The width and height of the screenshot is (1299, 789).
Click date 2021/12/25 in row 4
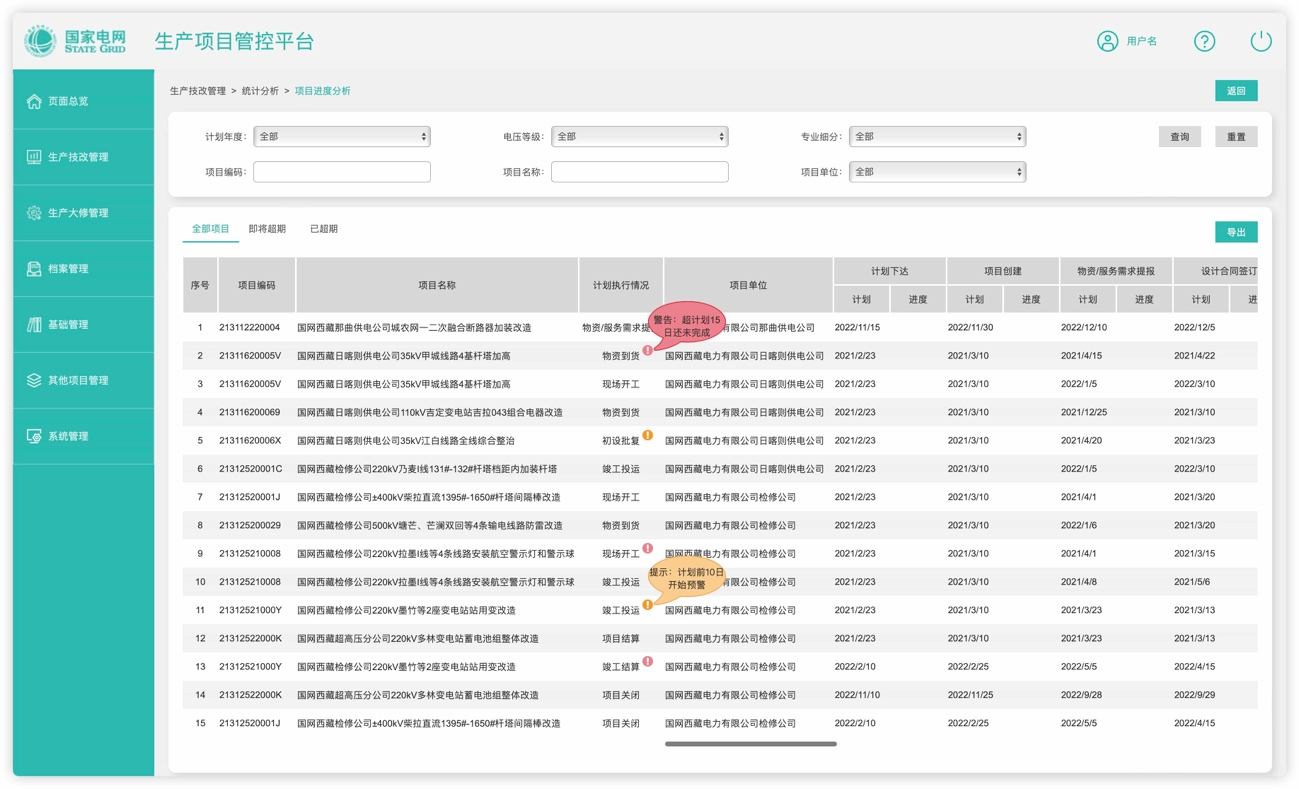pyautogui.click(x=1084, y=413)
